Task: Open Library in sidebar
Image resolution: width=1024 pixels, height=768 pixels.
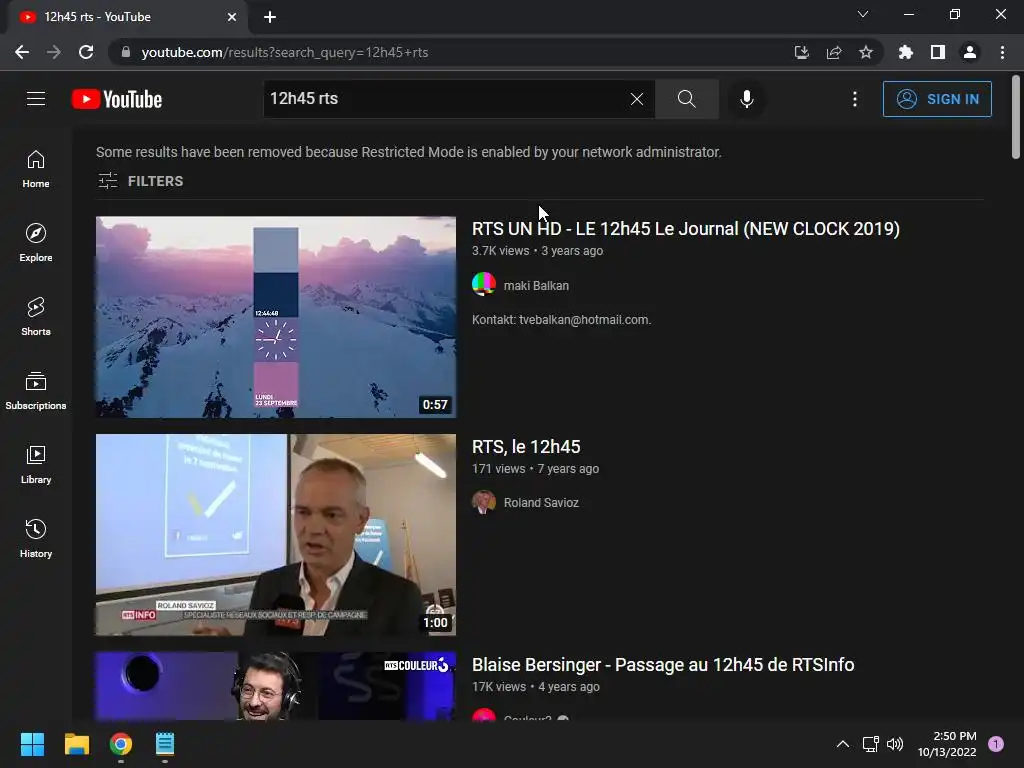Action: (36, 464)
